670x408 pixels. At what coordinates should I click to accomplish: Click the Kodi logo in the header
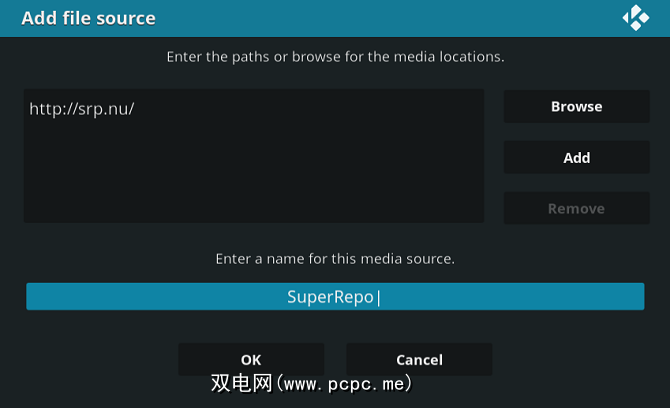(636, 18)
